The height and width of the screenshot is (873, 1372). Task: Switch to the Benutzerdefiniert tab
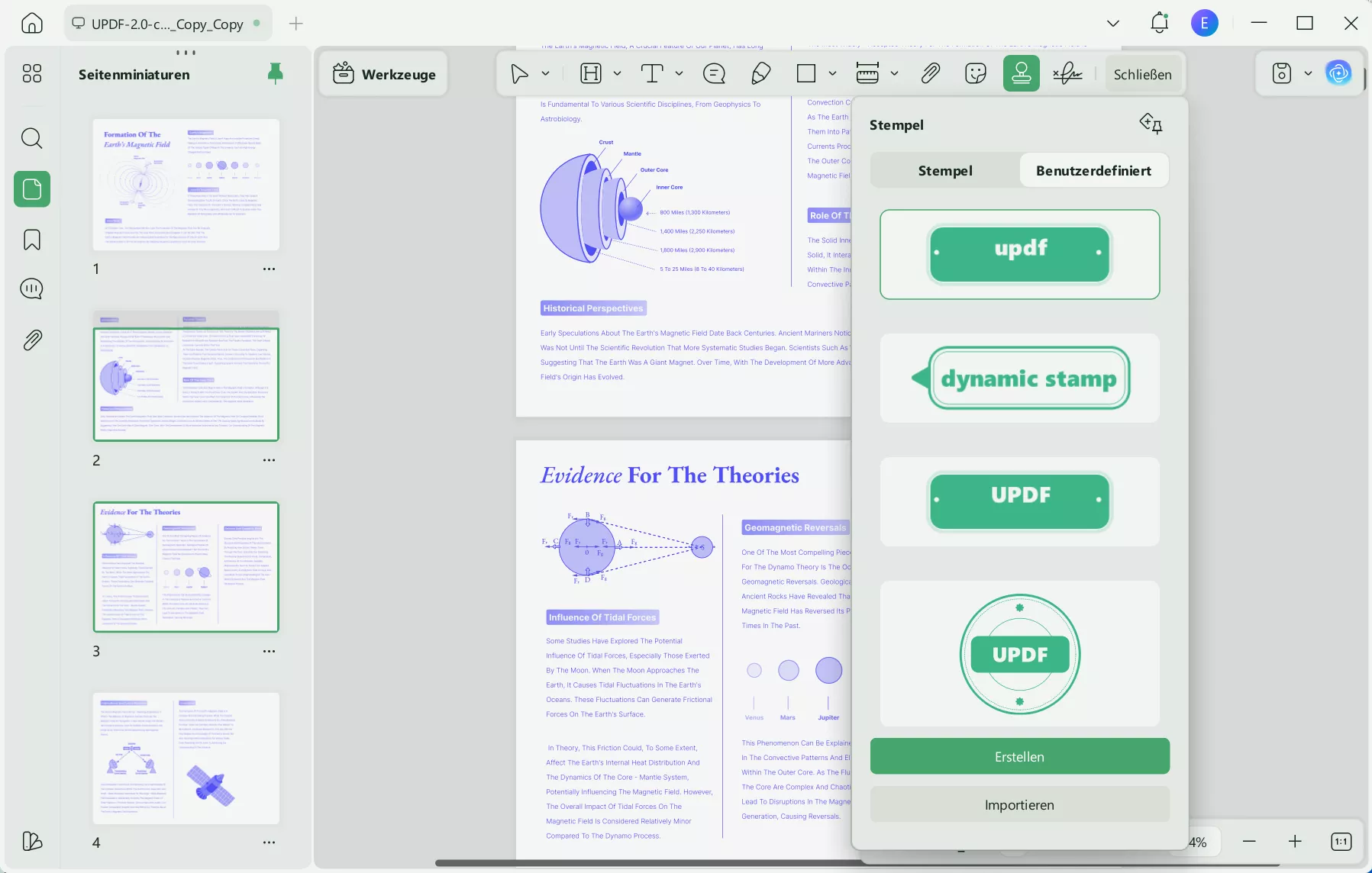coord(1093,170)
